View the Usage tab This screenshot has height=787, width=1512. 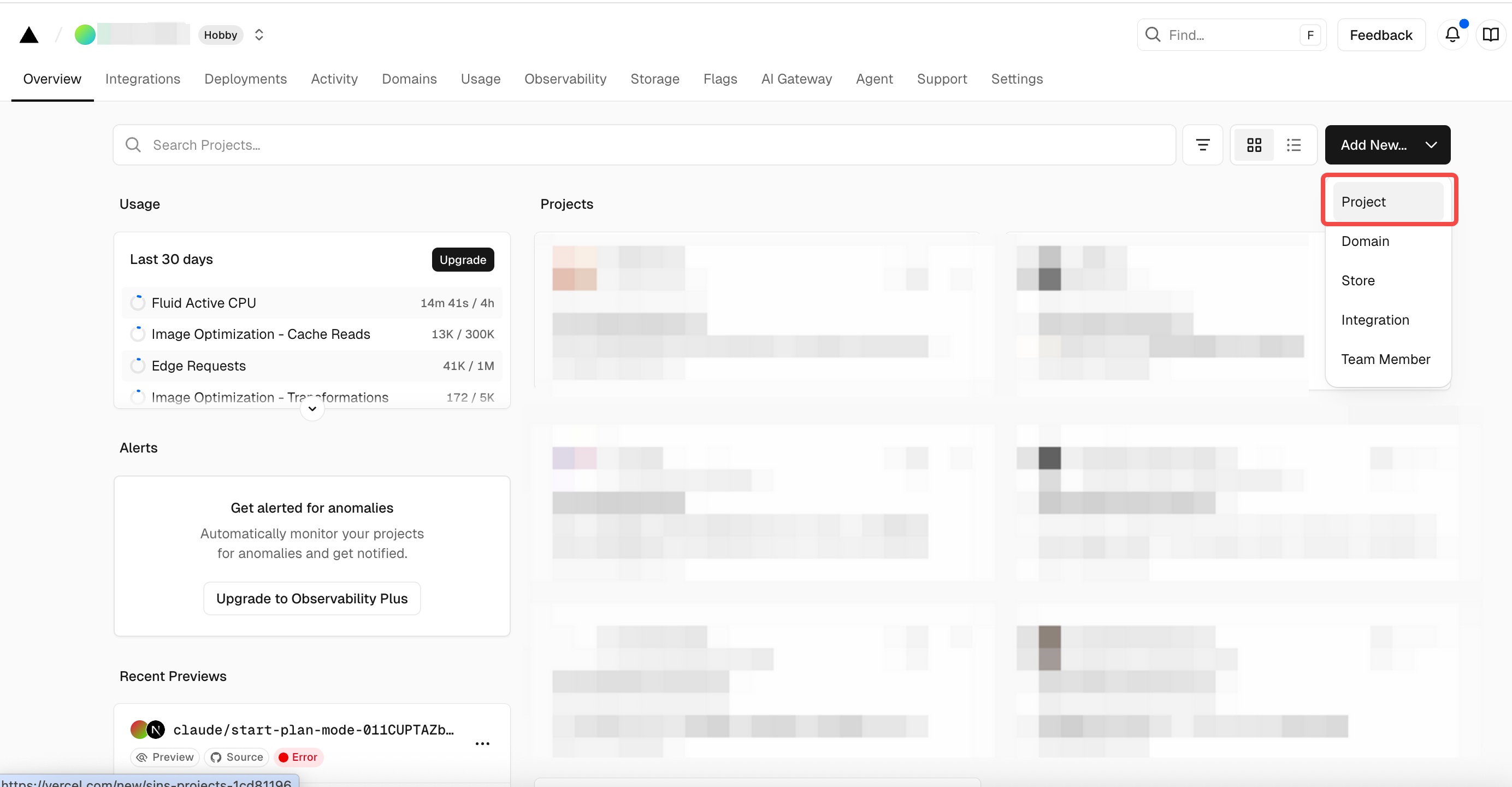[480, 79]
